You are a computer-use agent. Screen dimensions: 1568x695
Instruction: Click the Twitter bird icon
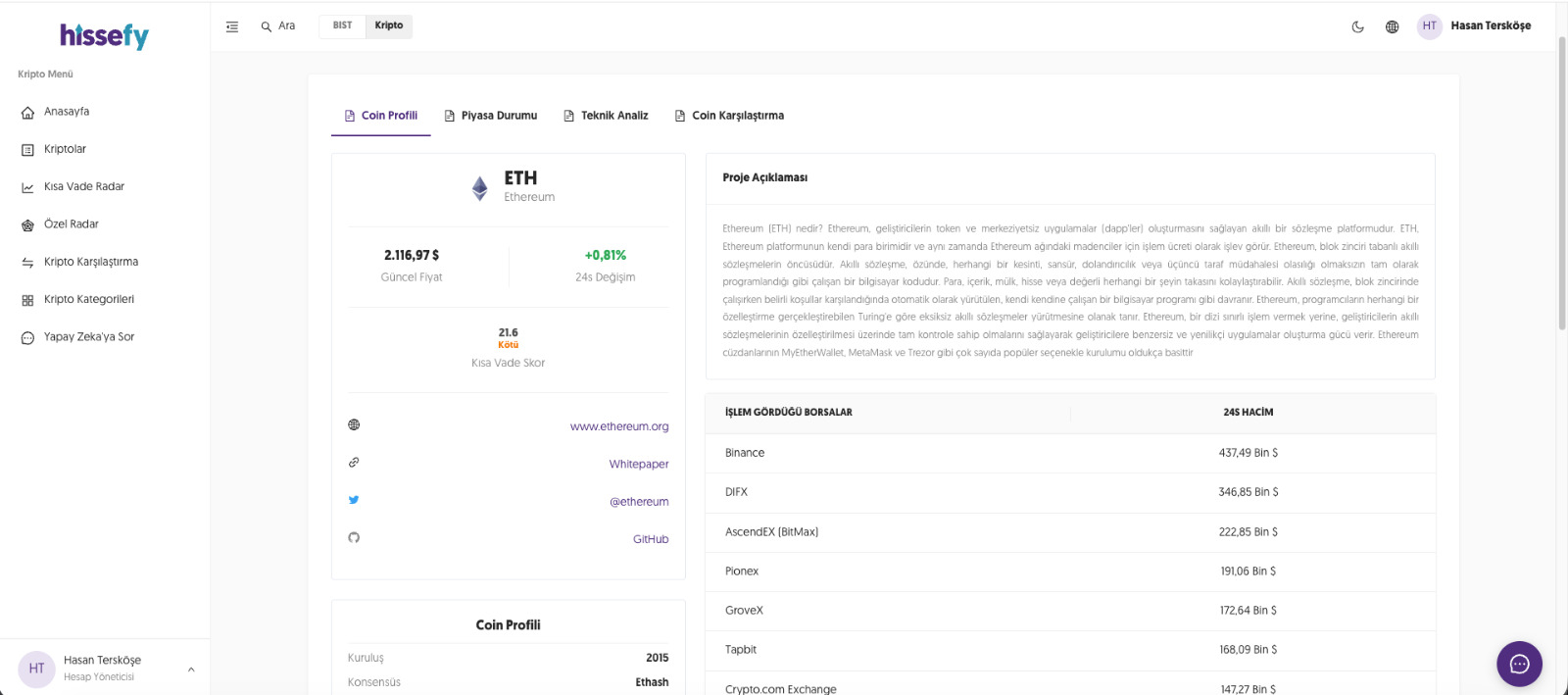point(354,500)
